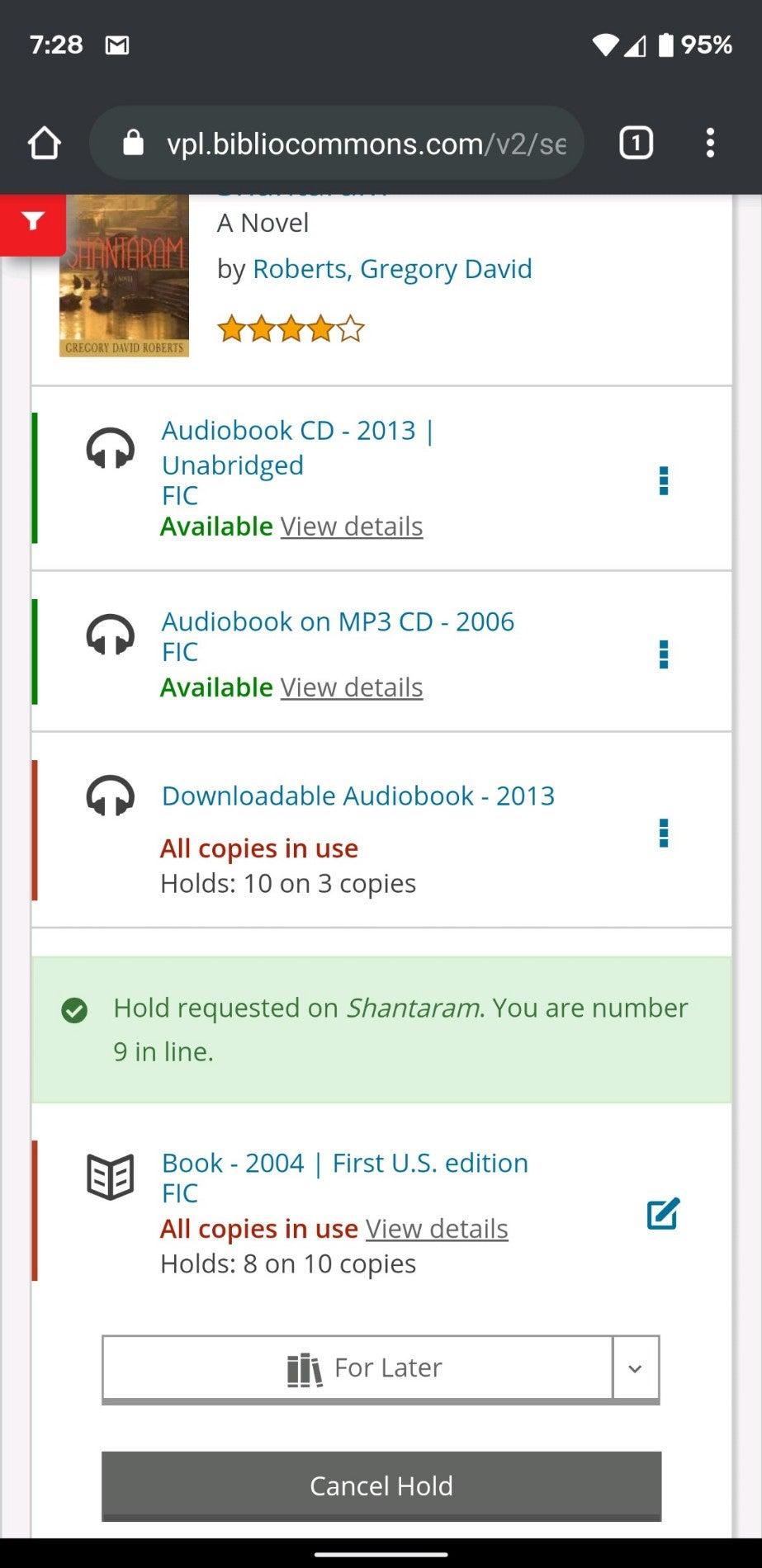Tap the red filter funnel icon
This screenshot has height=1568, width=762.
pyautogui.click(x=33, y=221)
